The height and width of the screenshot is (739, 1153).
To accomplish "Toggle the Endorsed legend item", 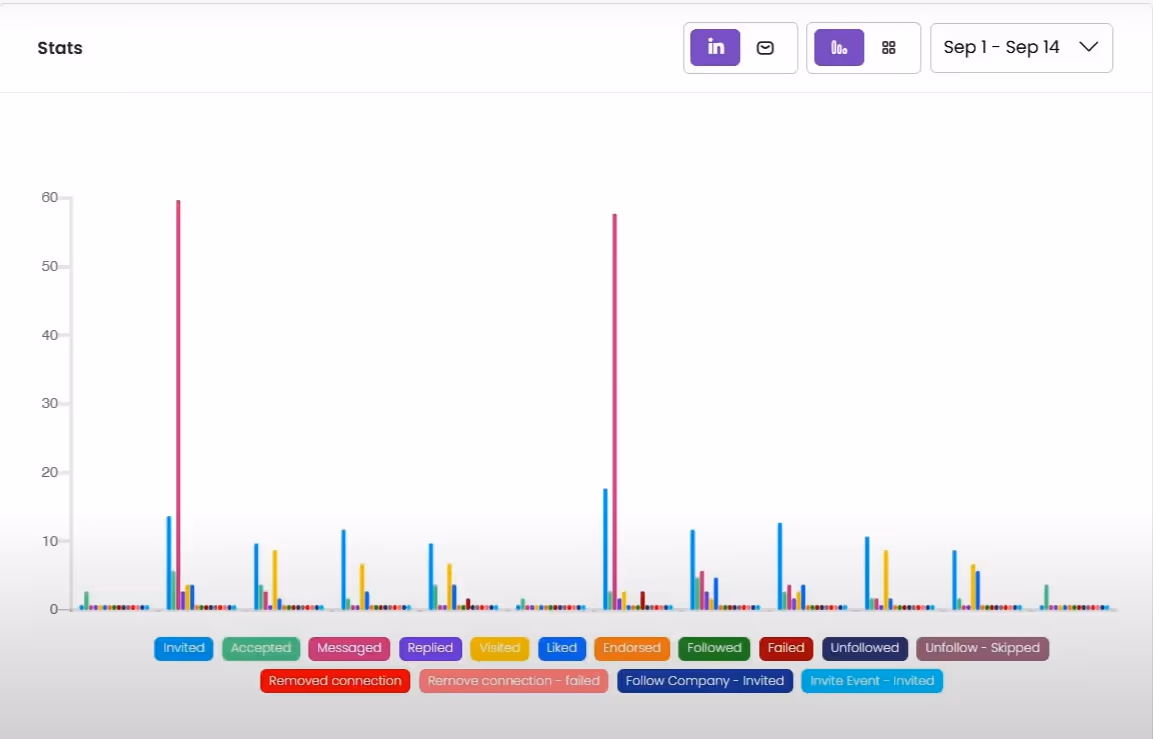I will click(x=631, y=648).
